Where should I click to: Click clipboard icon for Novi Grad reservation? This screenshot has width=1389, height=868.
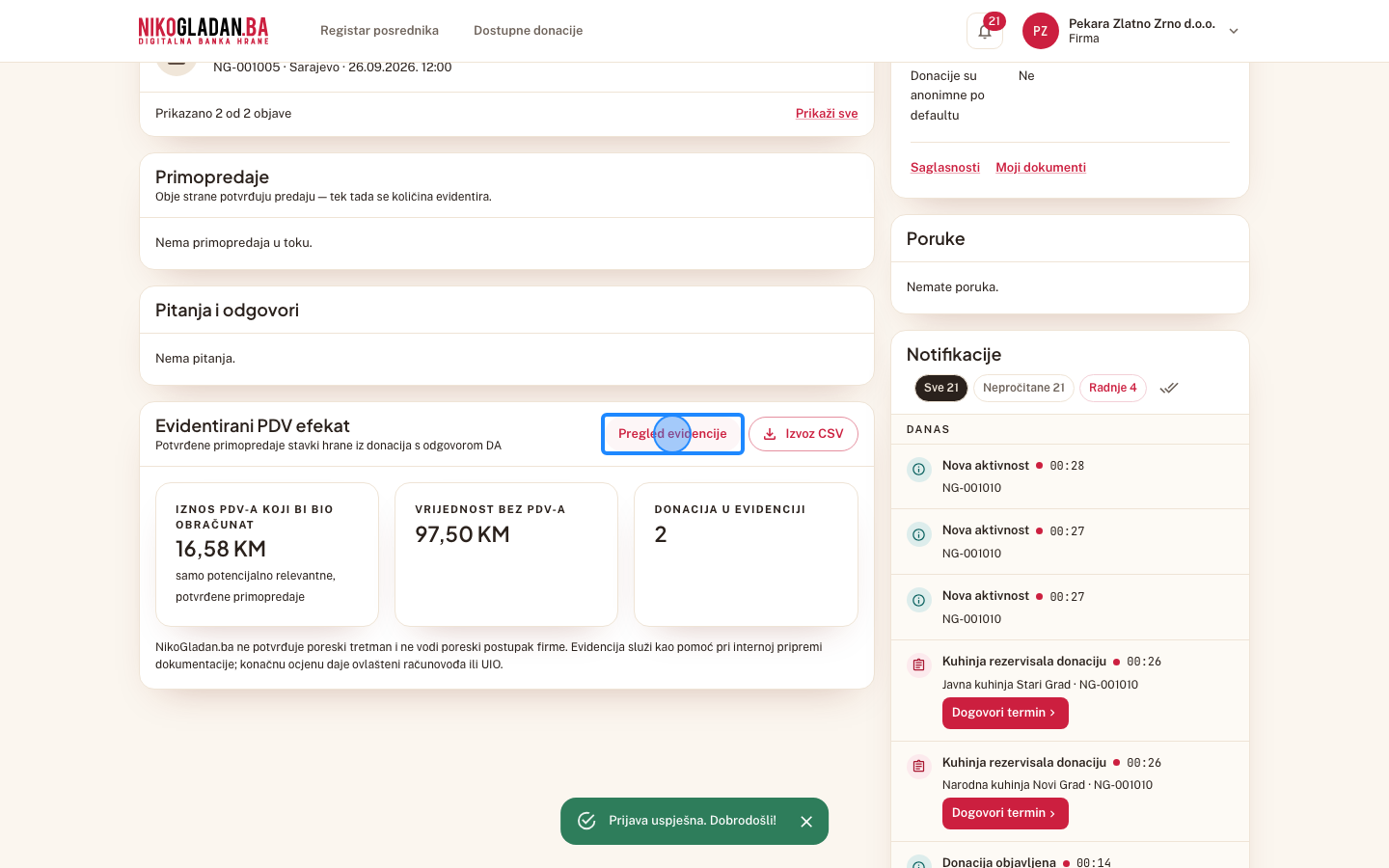(919, 767)
